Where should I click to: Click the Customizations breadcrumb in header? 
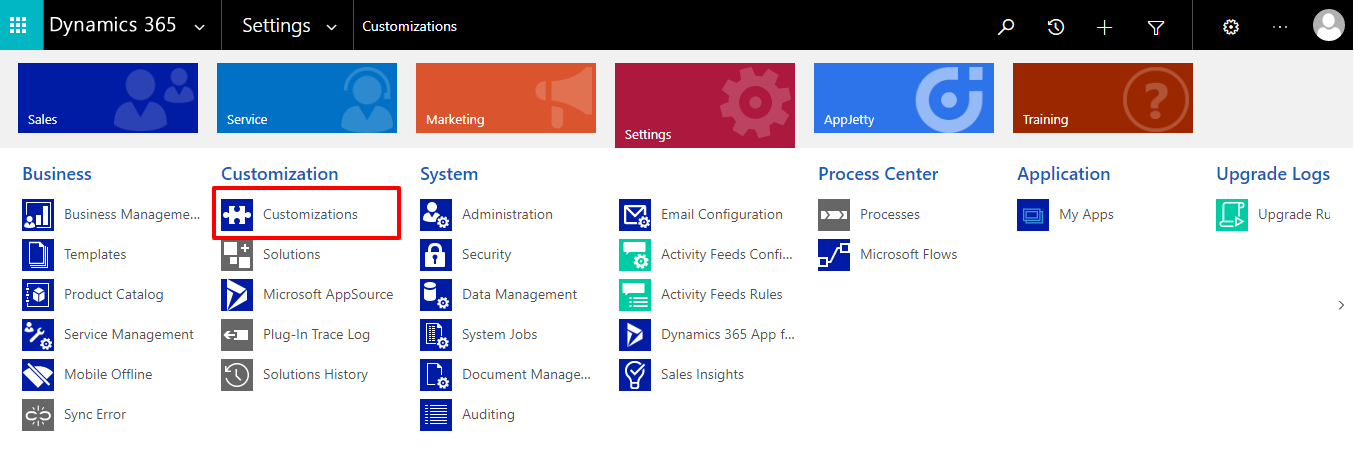click(x=409, y=27)
